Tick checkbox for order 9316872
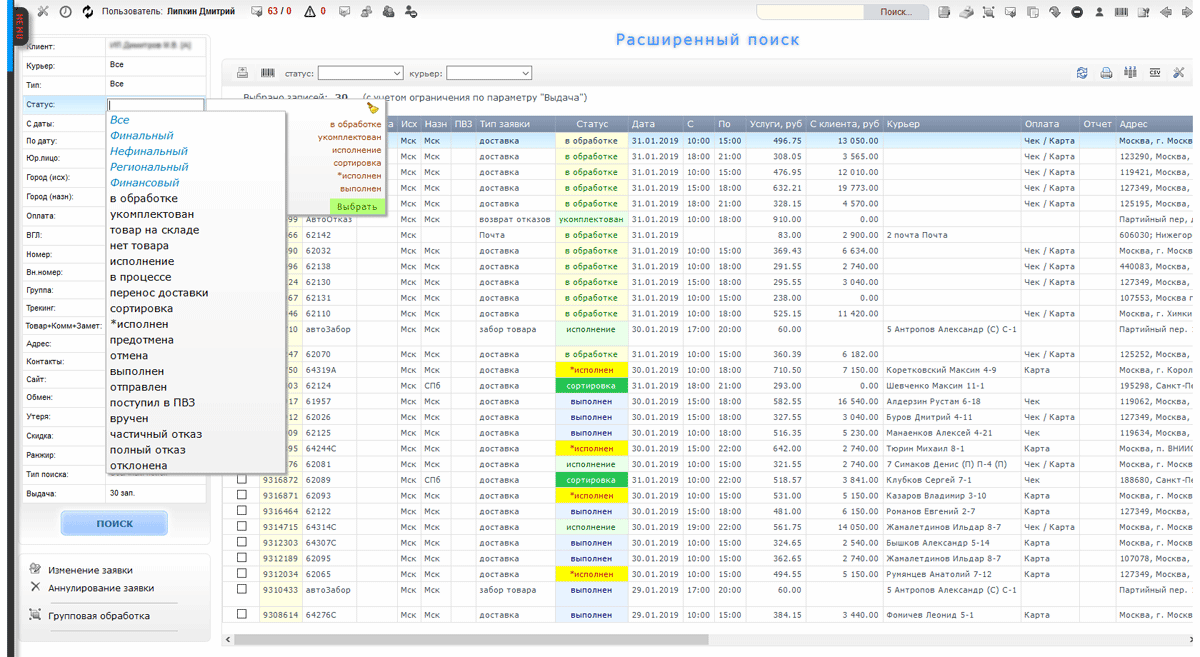This screenshot has width=1200, height=657. pos(241,480)
